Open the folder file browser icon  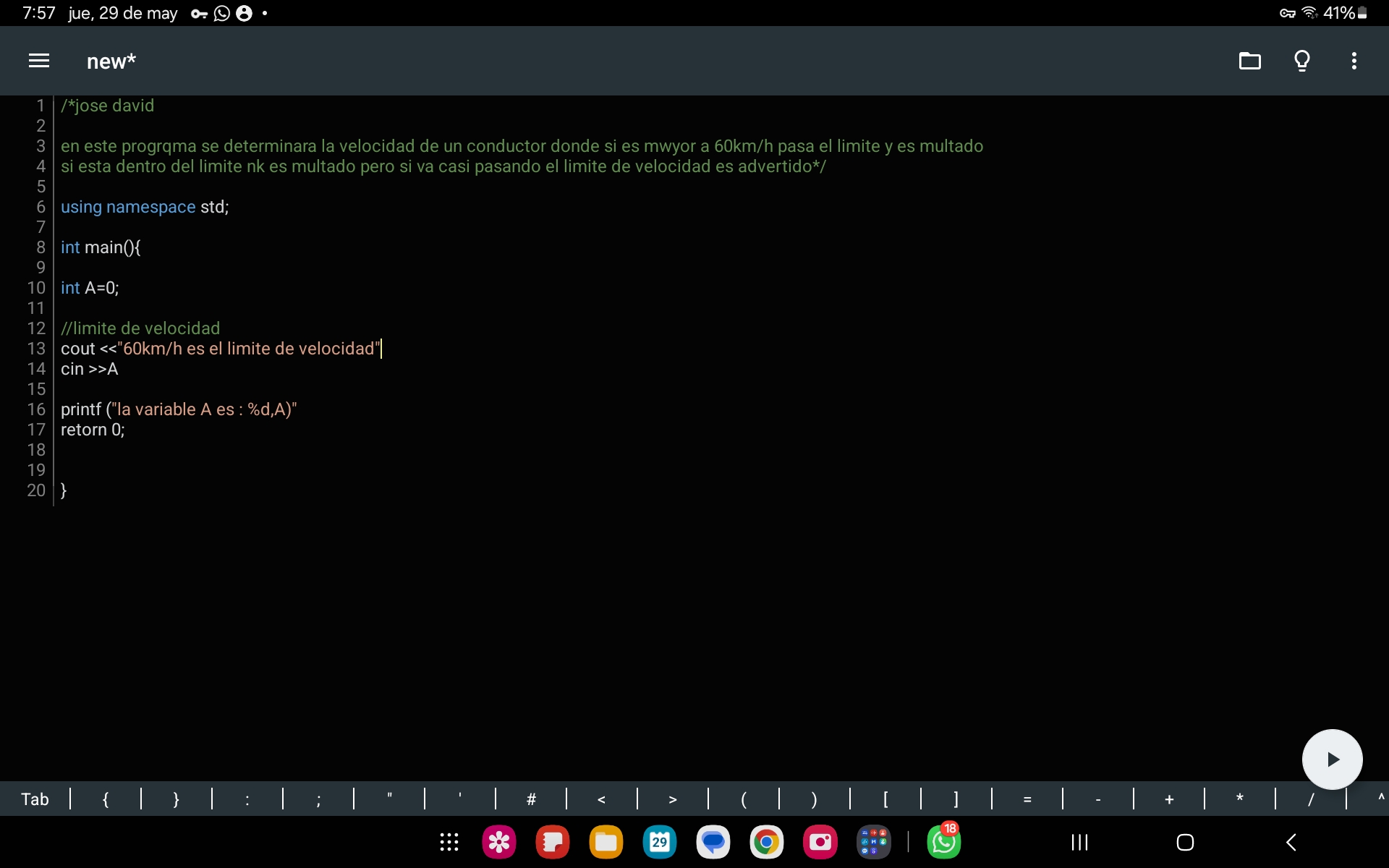pos(1249,61)
